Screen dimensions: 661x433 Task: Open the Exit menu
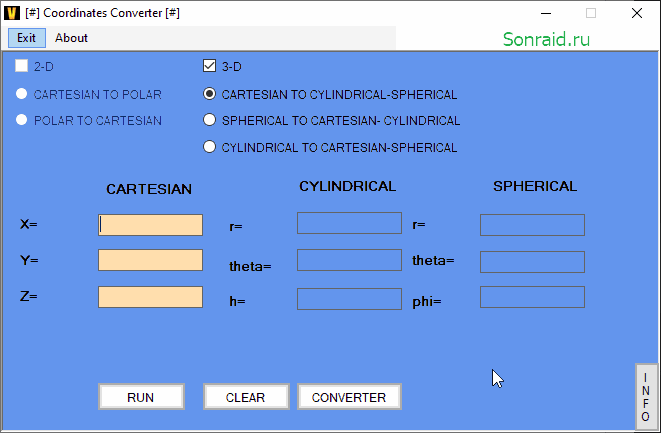[27, 38]
